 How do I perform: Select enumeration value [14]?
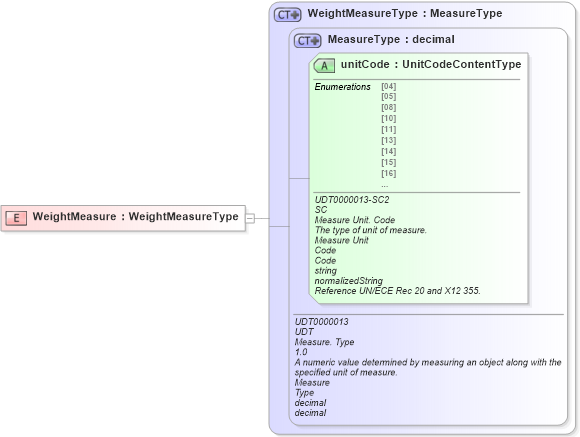click(x=389, y=152)
